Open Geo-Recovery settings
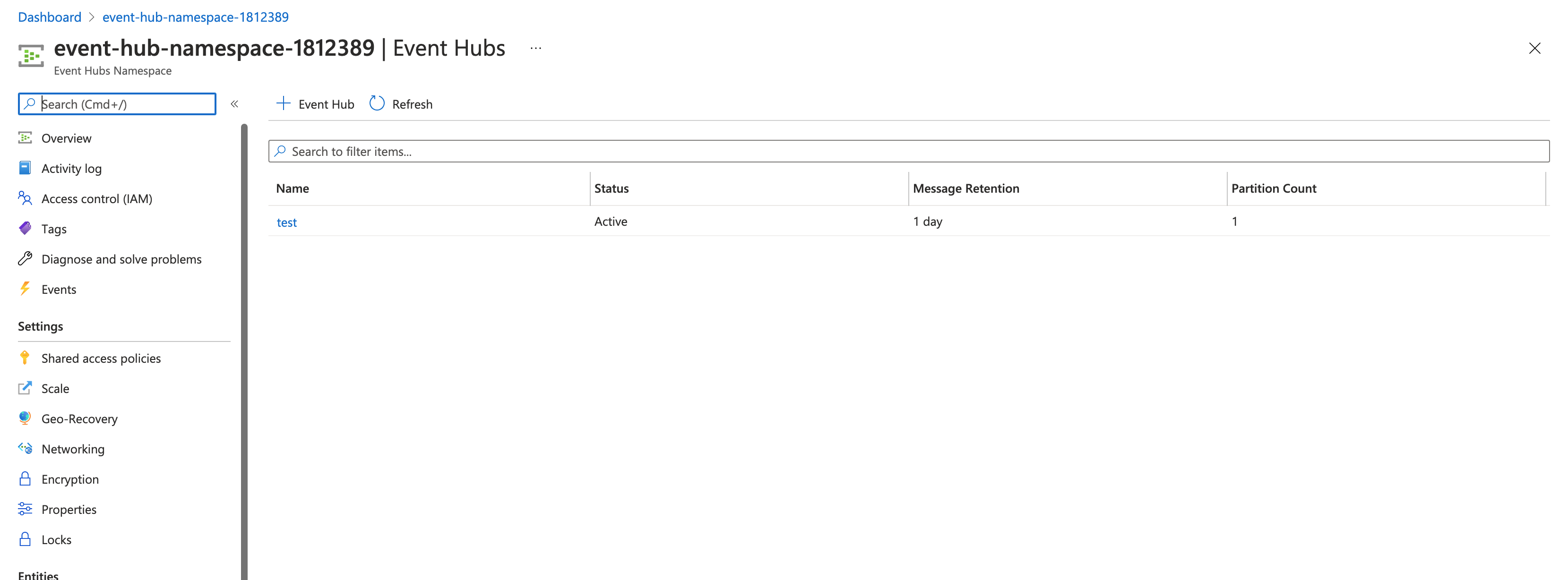Viewport: 1568px width, 580px height. pyautogui.click(x=79, y=418)
